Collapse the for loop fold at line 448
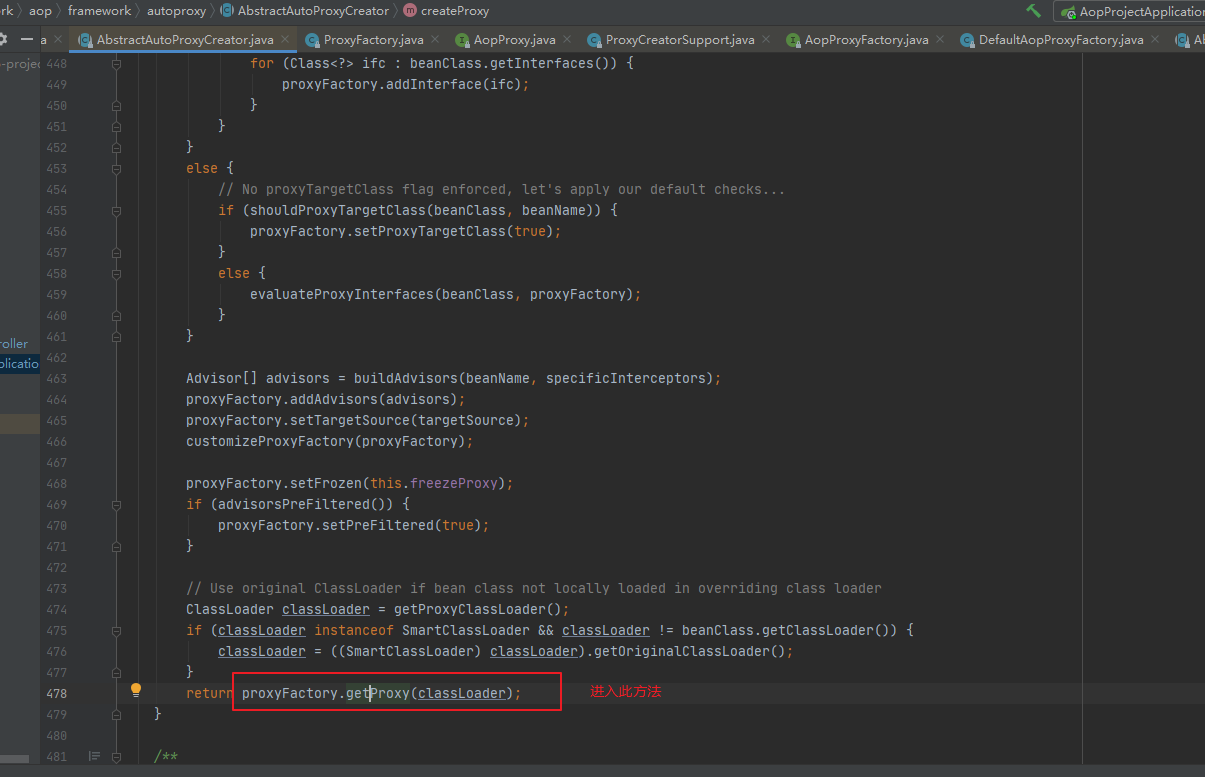The height and width of the screenshot is (777, 1205). (117, 63)
